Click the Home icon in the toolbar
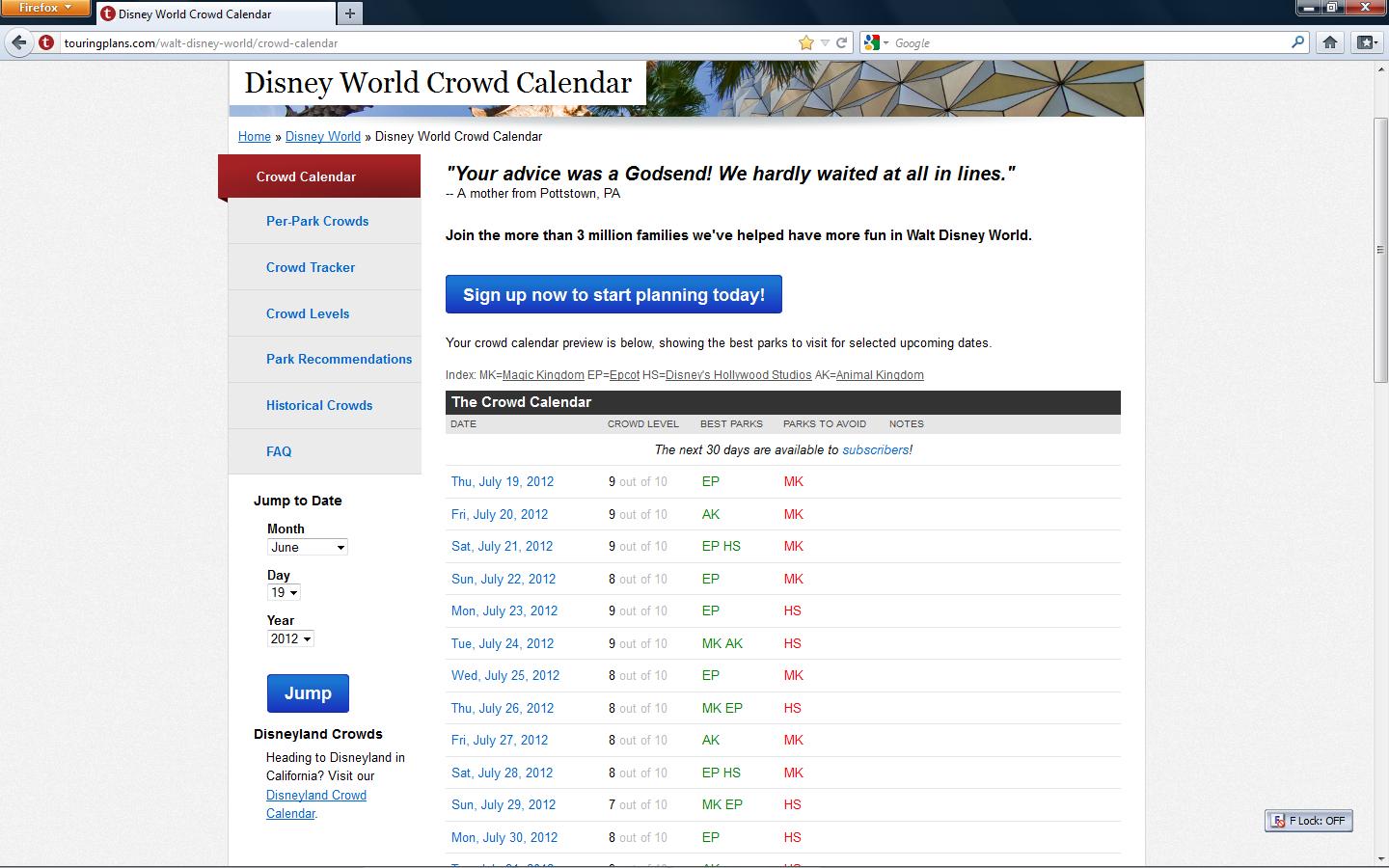Image resolution: width=1389 pixels, height=868 pixels. 1330,42
